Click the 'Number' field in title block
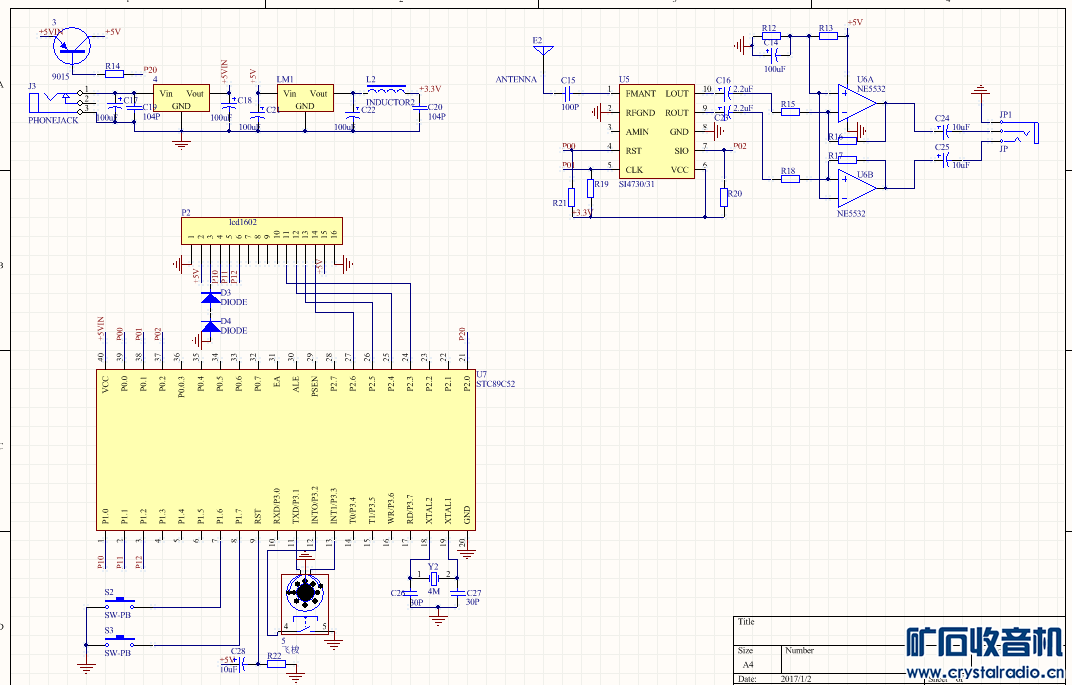This screenshot has height=685, width=1072. click(x=799, y=651)
